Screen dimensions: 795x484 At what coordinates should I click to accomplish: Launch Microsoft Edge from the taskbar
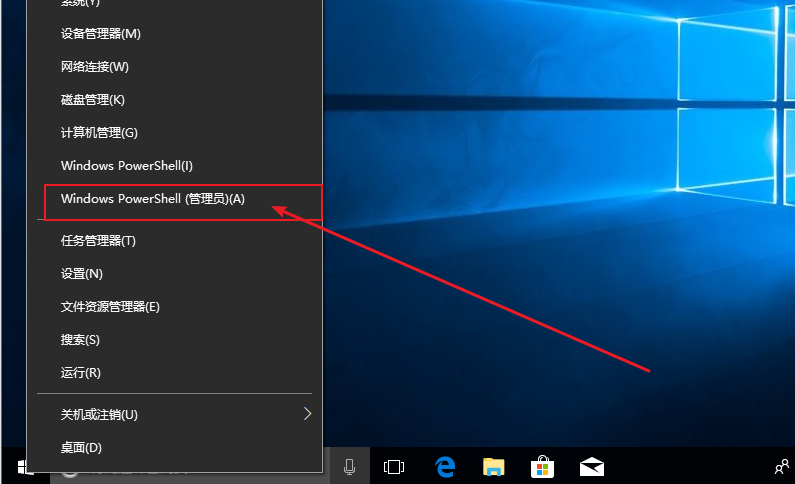[x=445, y=466]
